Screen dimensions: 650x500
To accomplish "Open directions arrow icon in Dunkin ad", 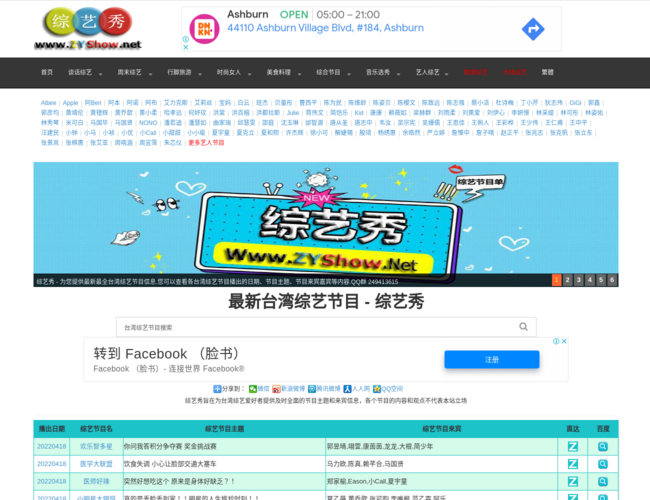I will pyautogui.click(x=533, y=29).
